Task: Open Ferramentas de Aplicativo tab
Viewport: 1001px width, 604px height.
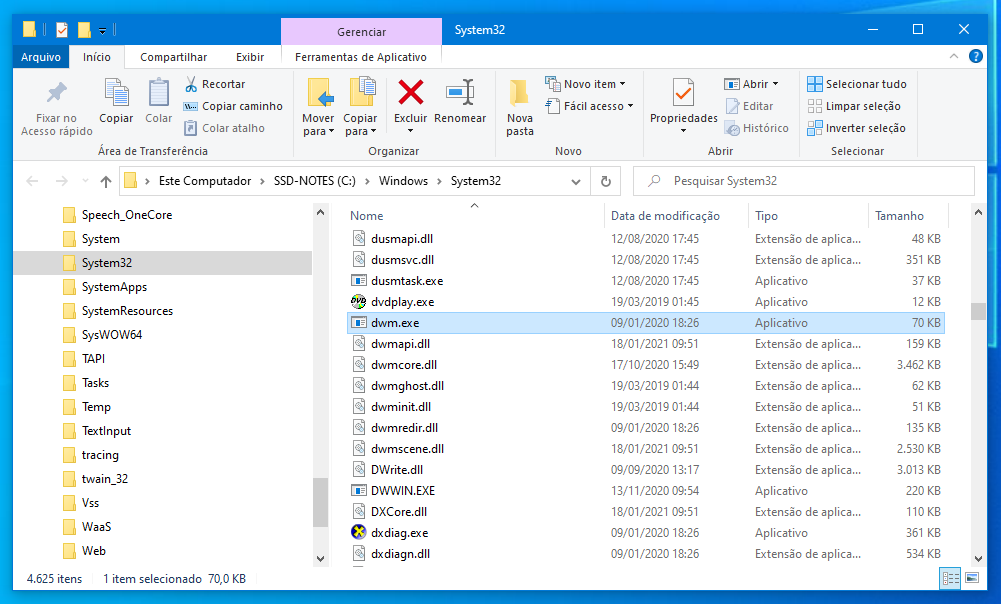Action: tap(361, 57)
